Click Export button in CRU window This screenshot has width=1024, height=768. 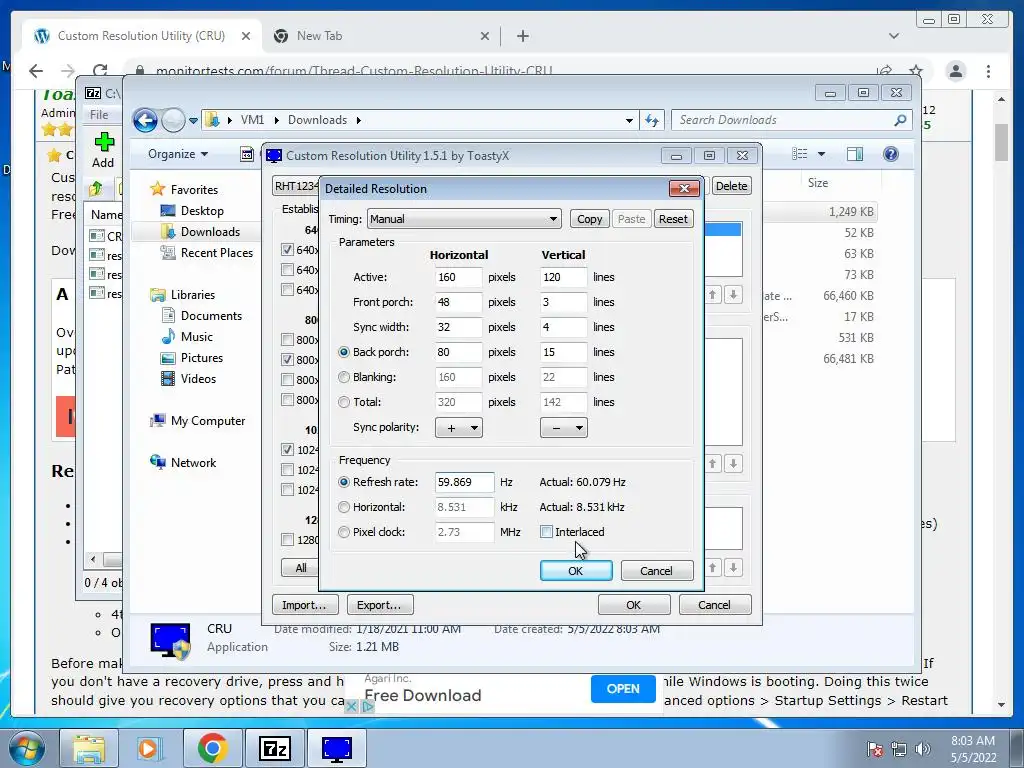click(379, 605)
